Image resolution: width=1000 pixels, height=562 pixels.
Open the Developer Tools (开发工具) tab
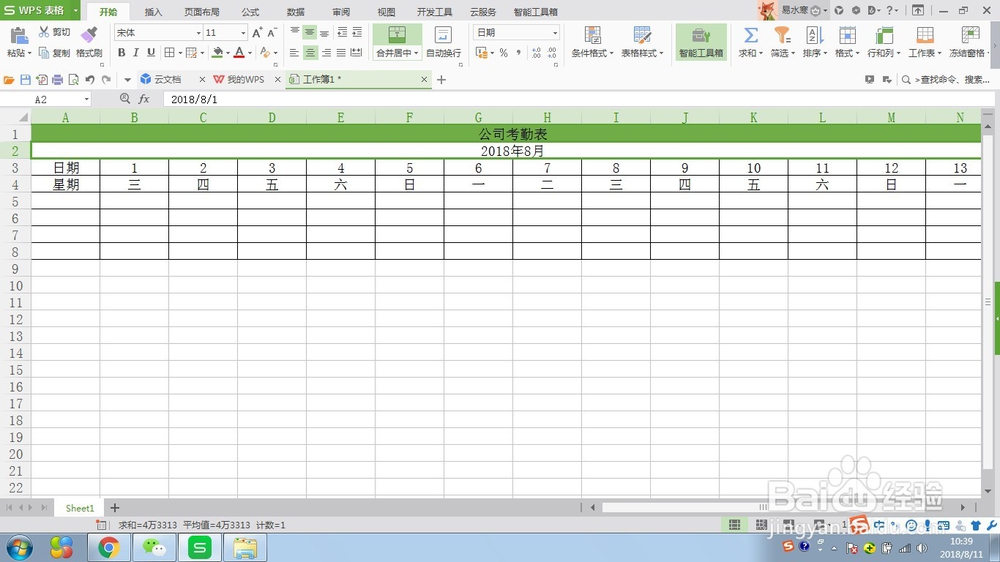[x=434, y=12]
